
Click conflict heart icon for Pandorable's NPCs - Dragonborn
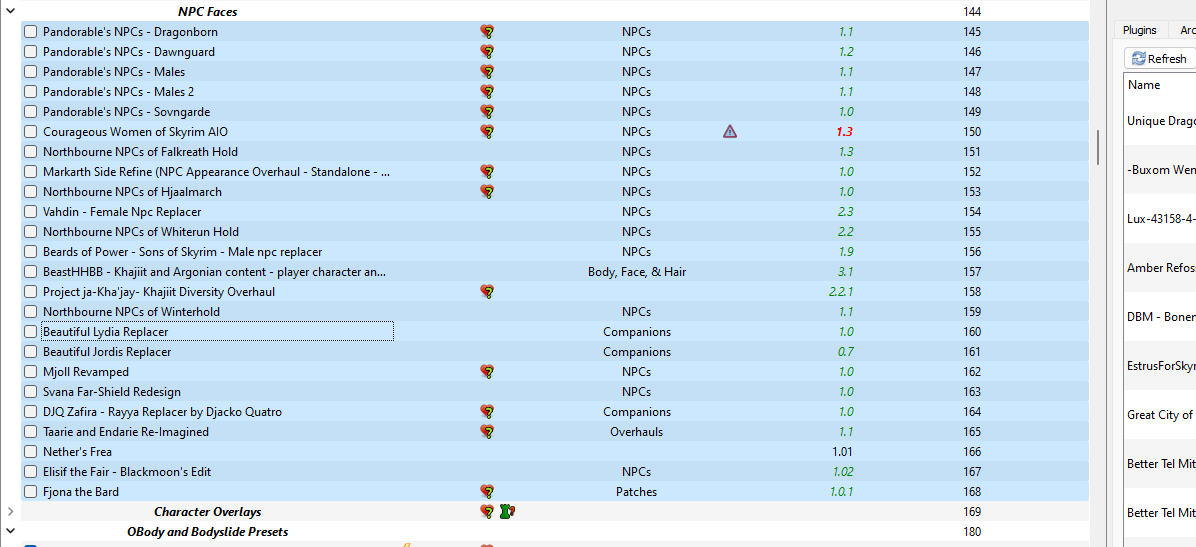point(487,32)
